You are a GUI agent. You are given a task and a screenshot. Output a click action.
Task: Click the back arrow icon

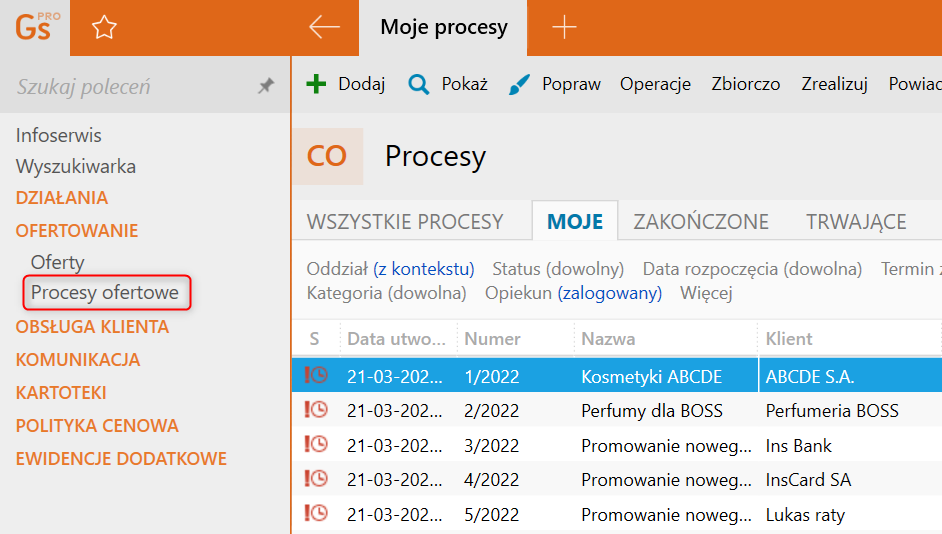[x=325, y=28]
